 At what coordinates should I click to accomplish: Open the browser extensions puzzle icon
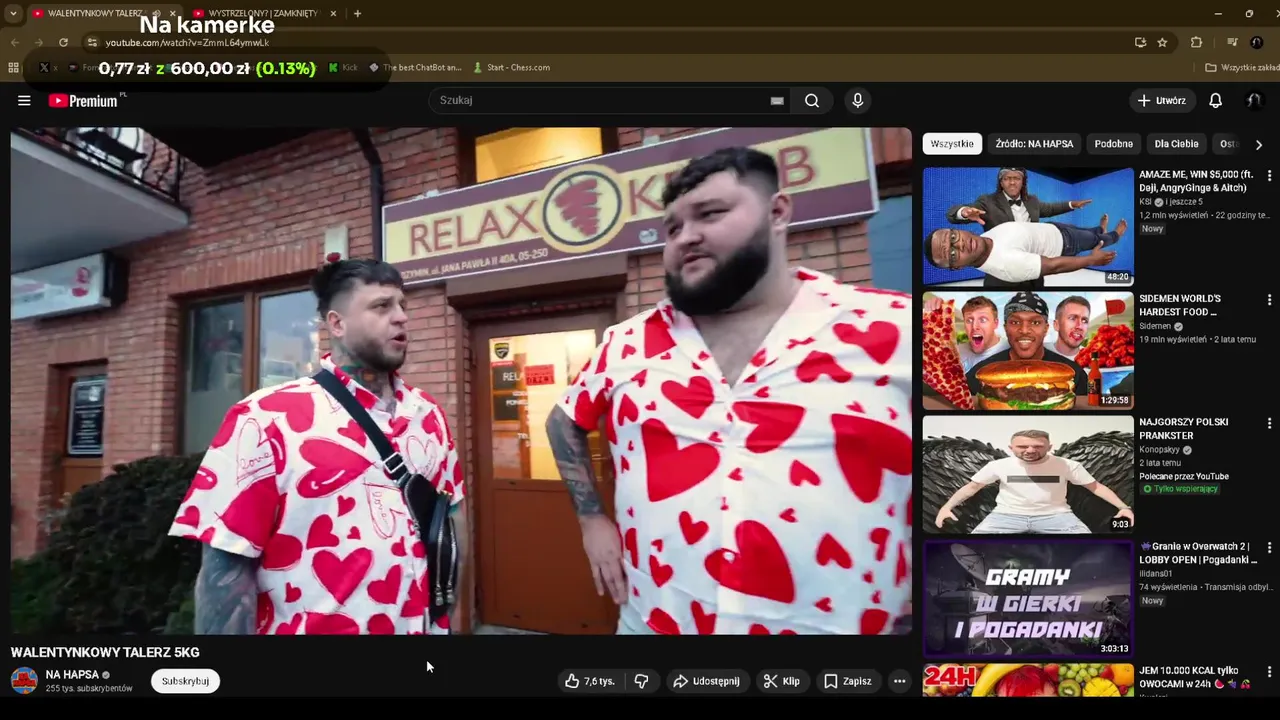(x=1196, y=42)
